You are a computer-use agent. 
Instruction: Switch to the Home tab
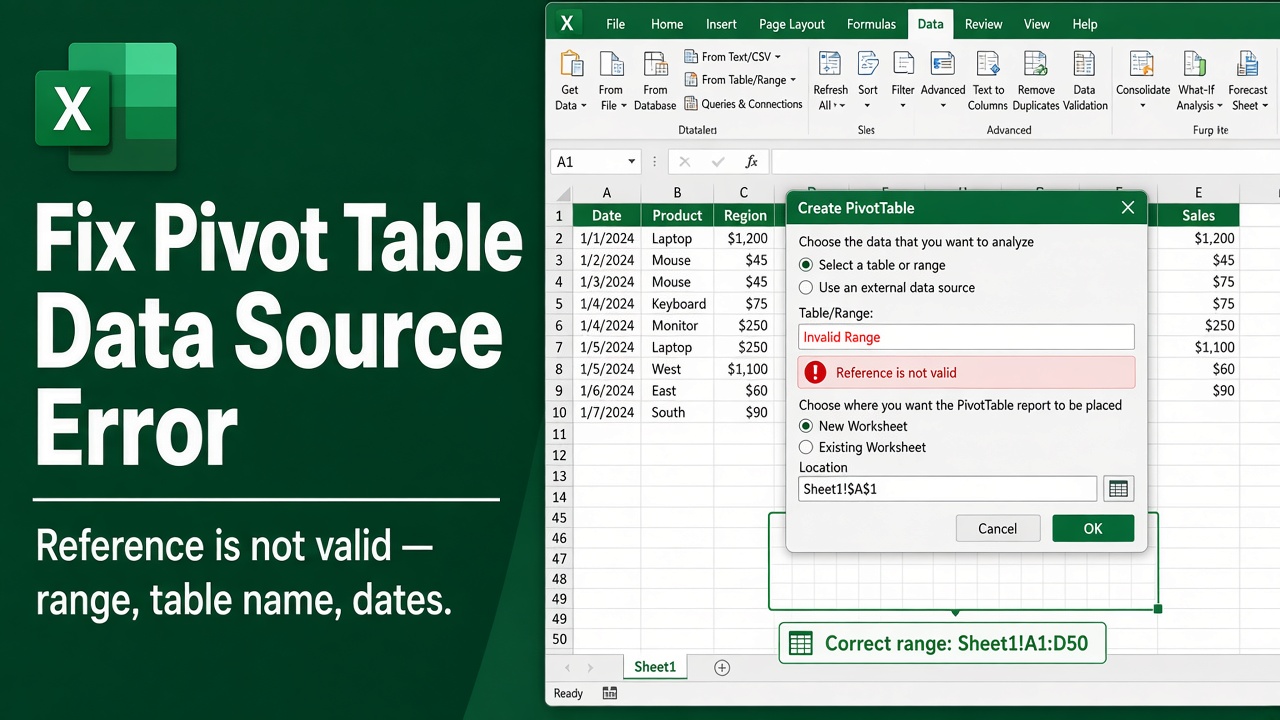click(x=667, y=24)
